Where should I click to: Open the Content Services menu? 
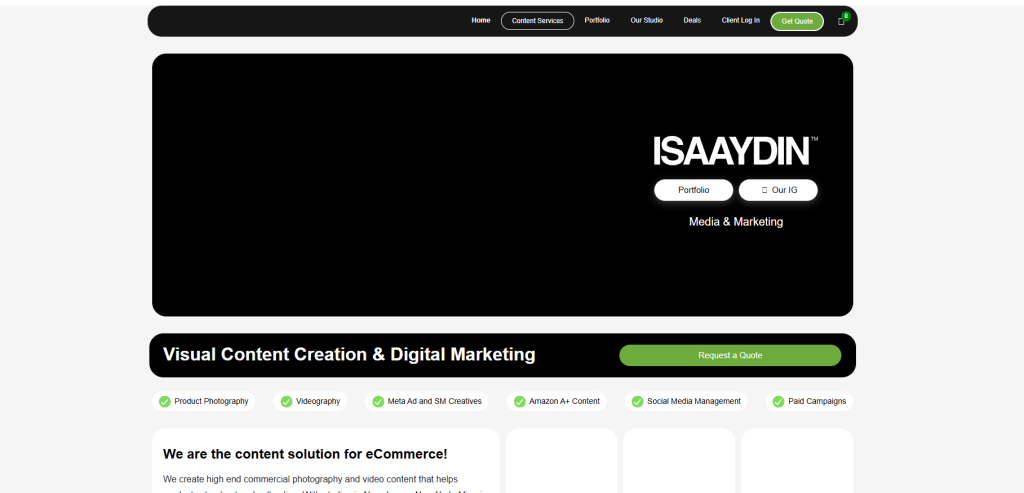pyautogui.click(x=537, y=21)
